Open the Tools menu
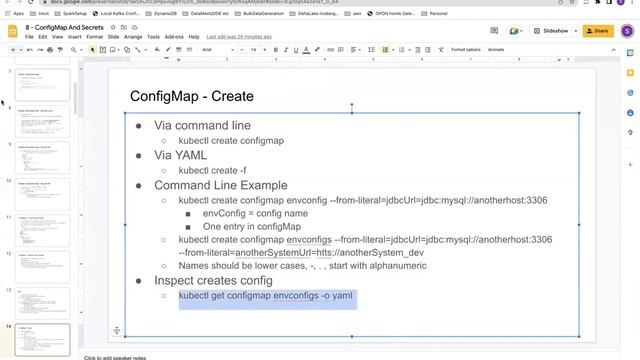This screenshot has height=360, width=640. [x=153, y=37]
